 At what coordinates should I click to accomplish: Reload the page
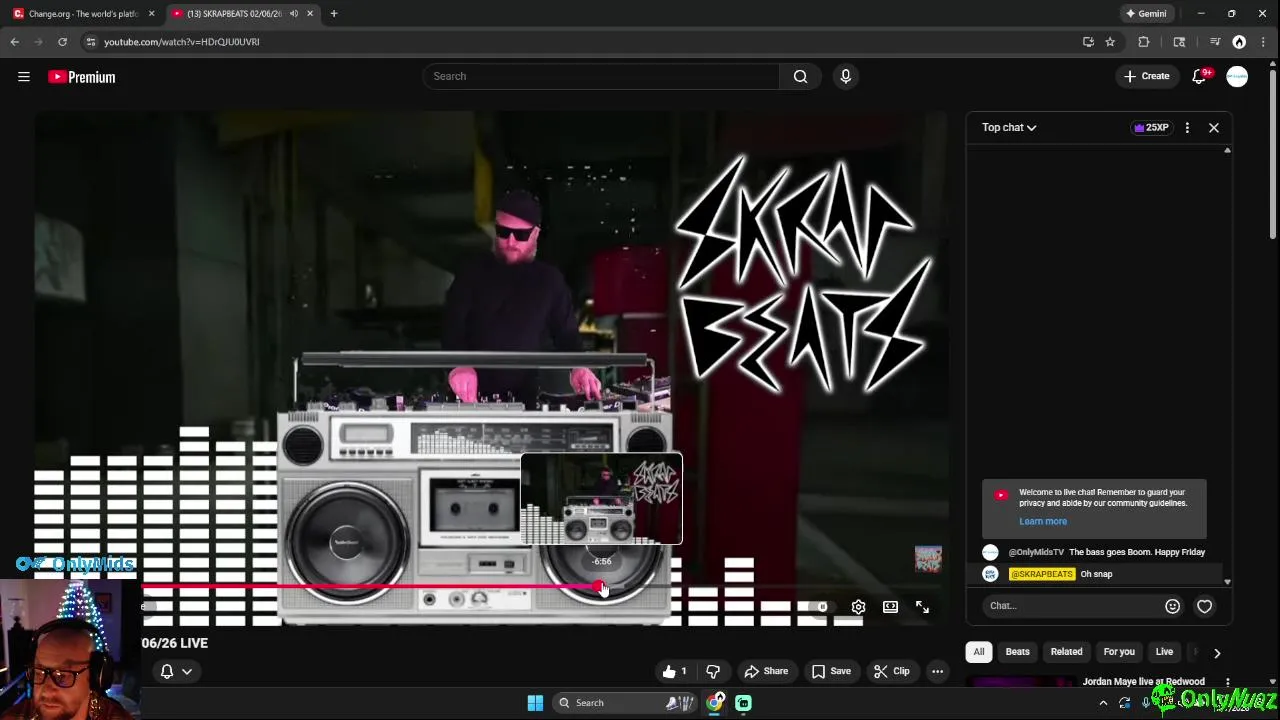click(x=62, y=42)
